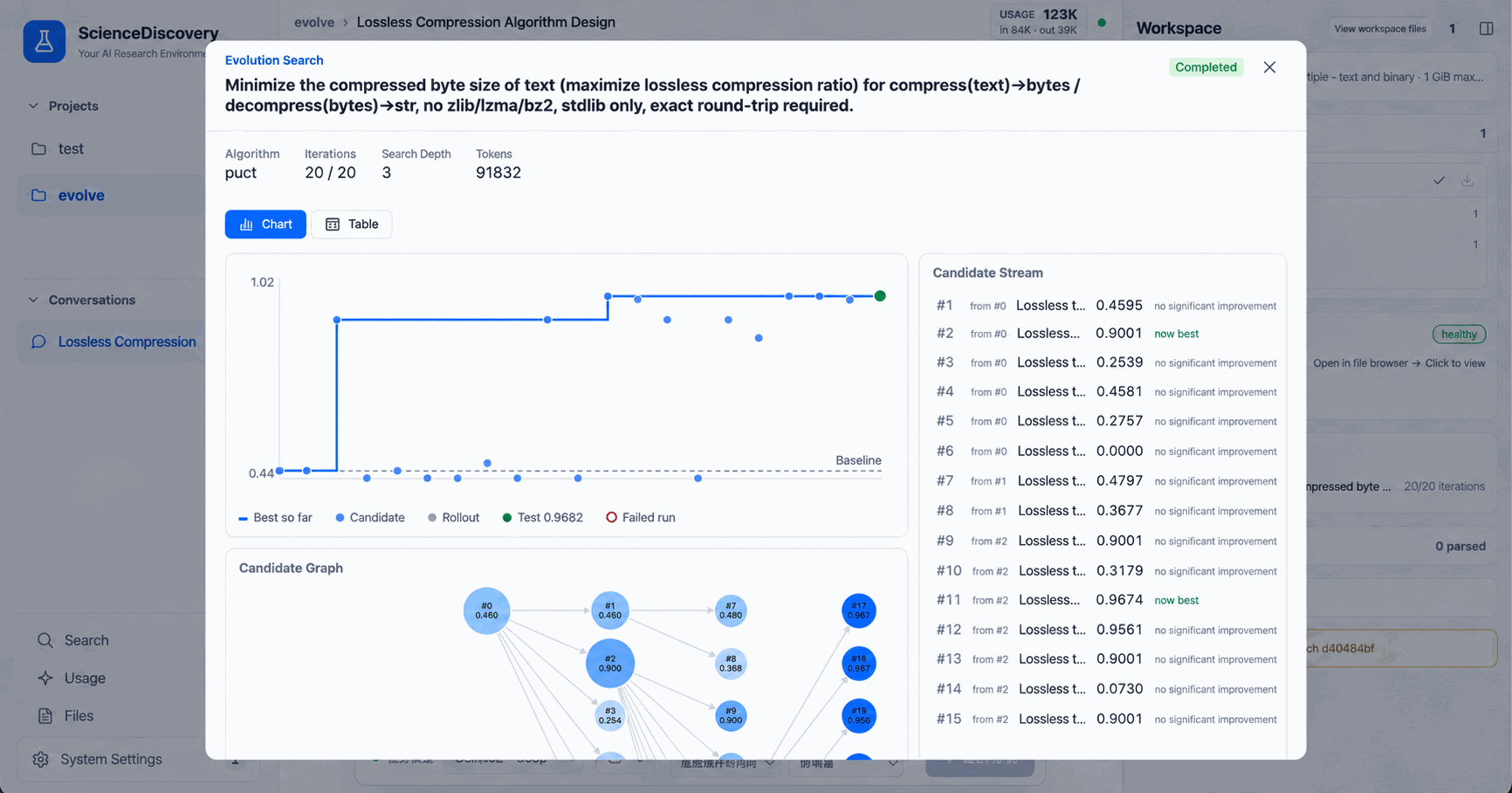Click Failed run legend entry

coord(641,518)
